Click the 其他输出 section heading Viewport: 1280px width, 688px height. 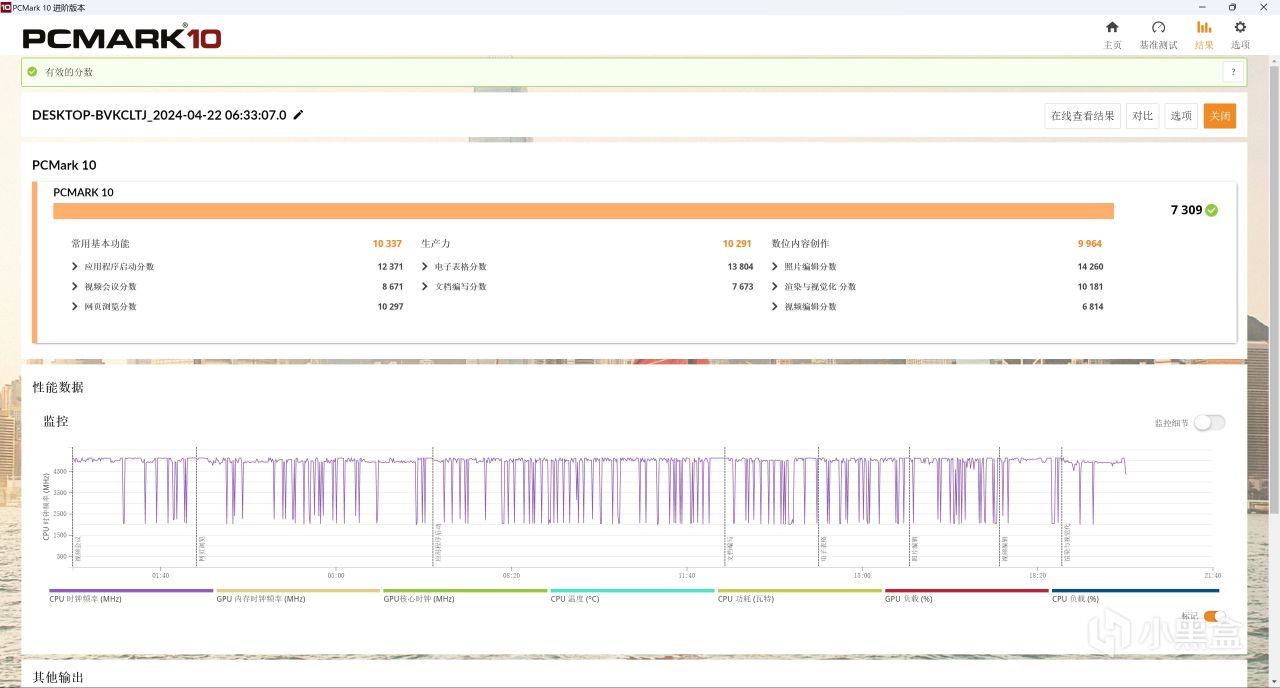coord(58,677)
